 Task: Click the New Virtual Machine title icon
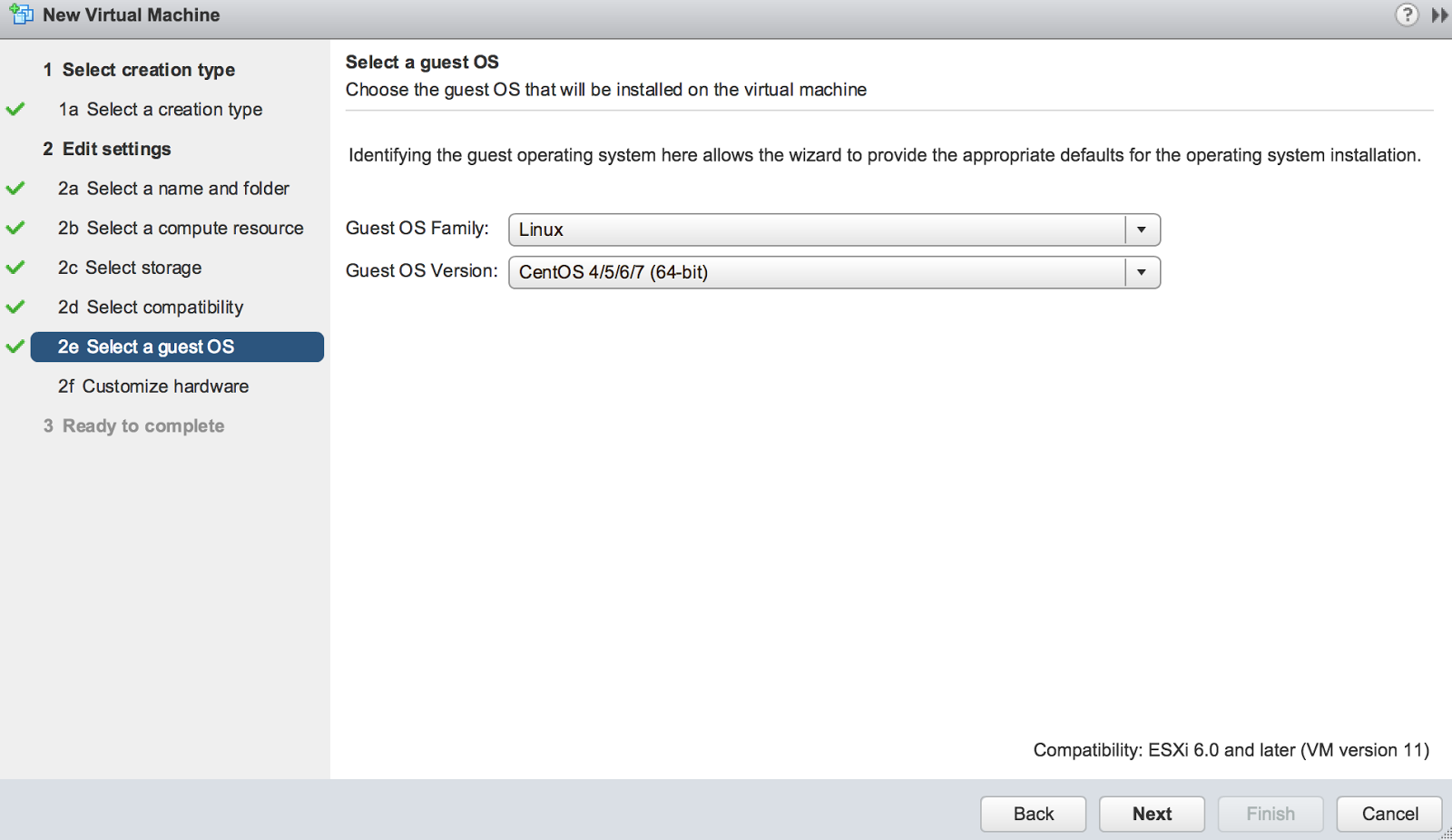coord(22,15)
